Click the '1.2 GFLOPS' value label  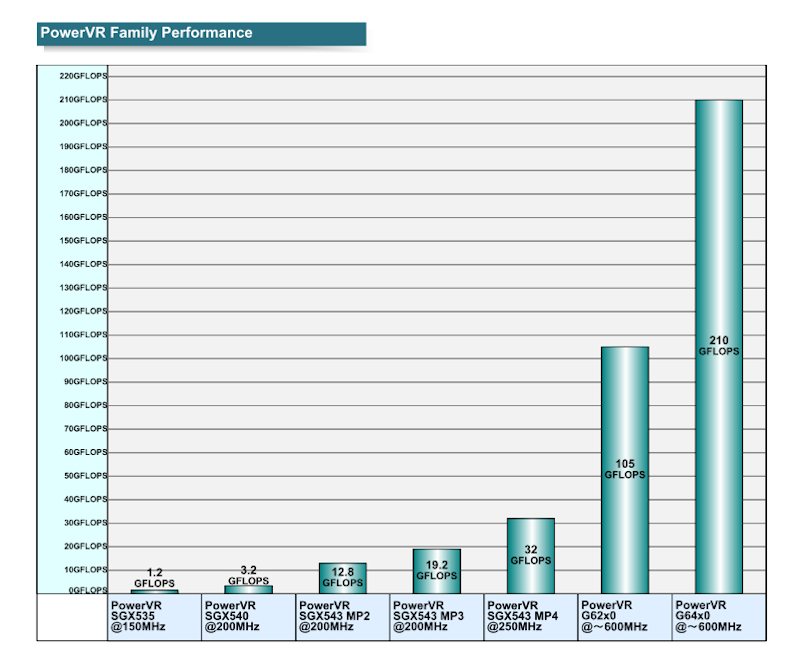click(x=155, y=578)
